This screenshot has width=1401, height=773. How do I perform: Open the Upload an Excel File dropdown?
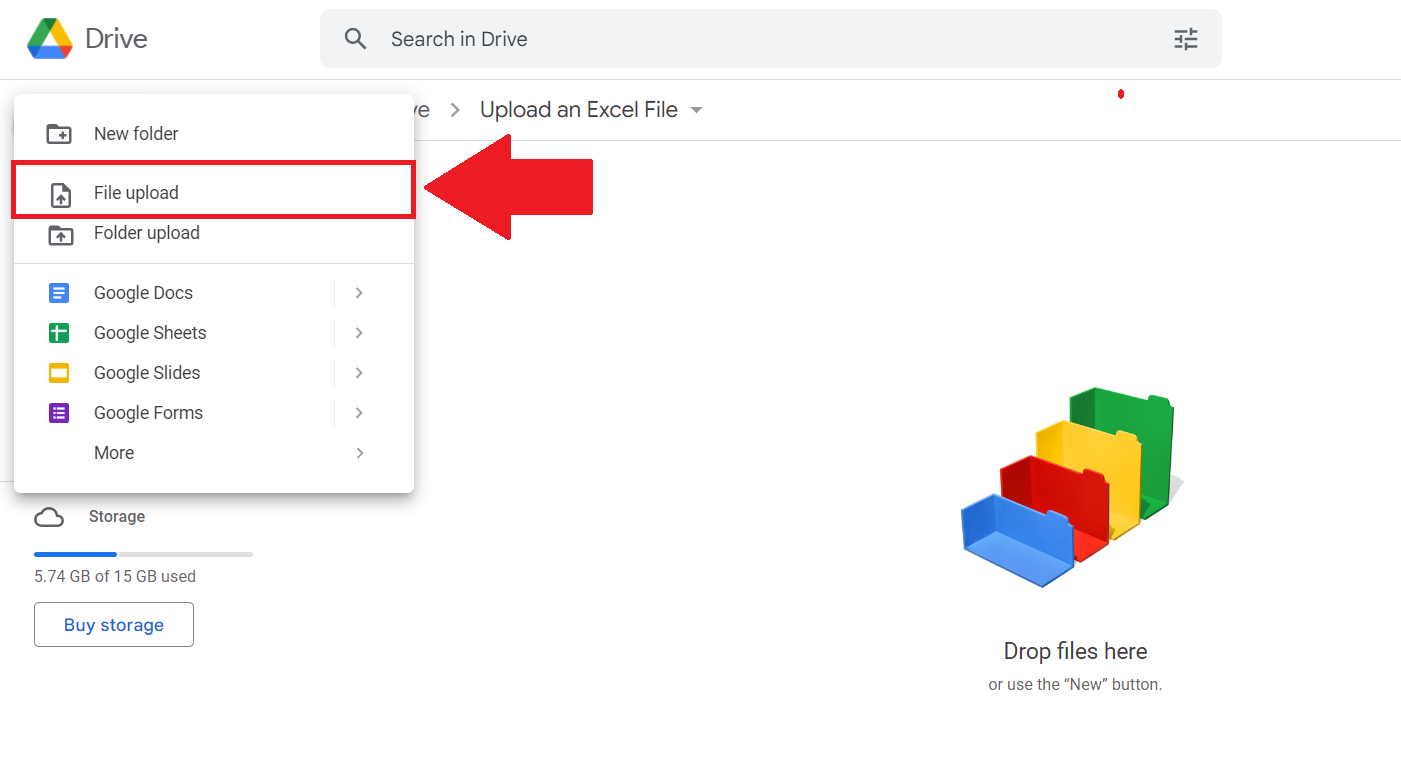click(697, 110)
